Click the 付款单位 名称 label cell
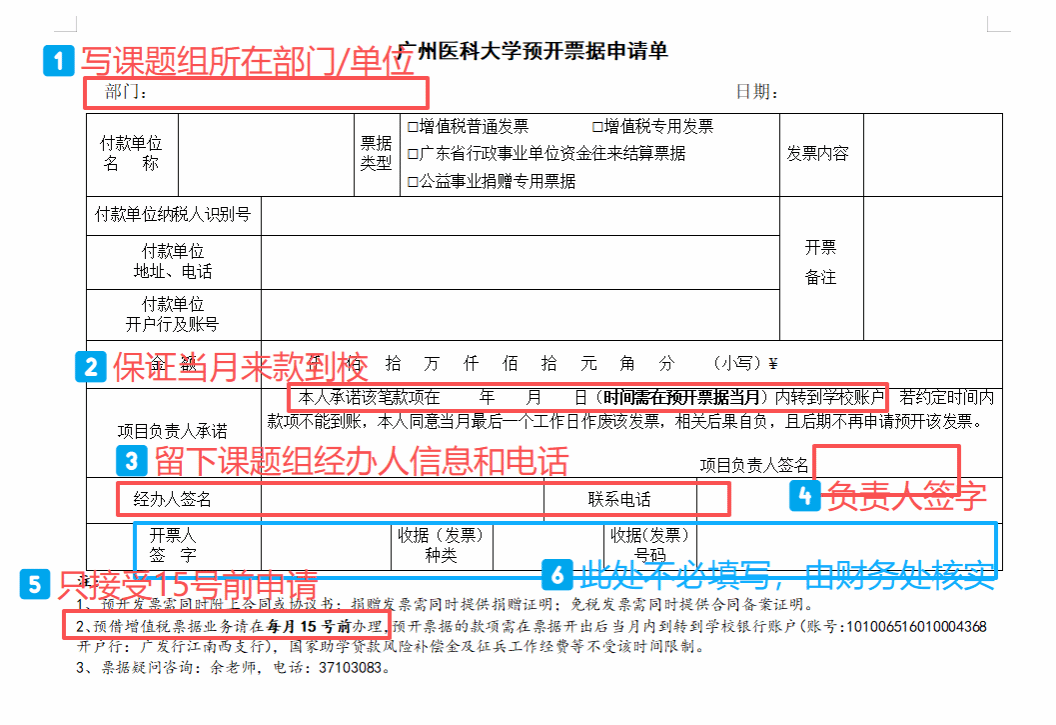The height and width of the screenshot is (725, 1056). coord(132,155)
